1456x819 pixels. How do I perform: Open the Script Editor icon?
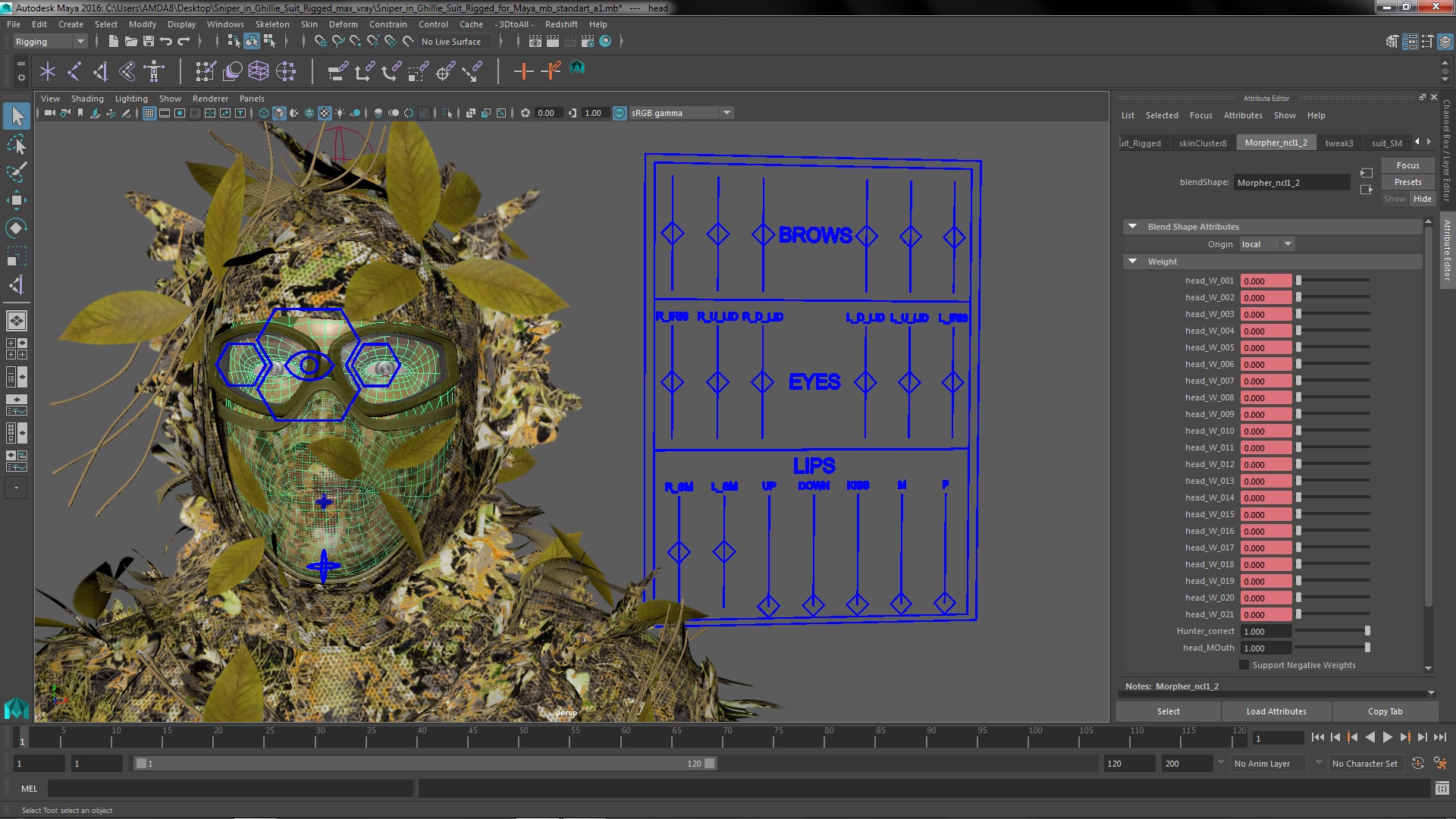click(x=1442, y=789)
